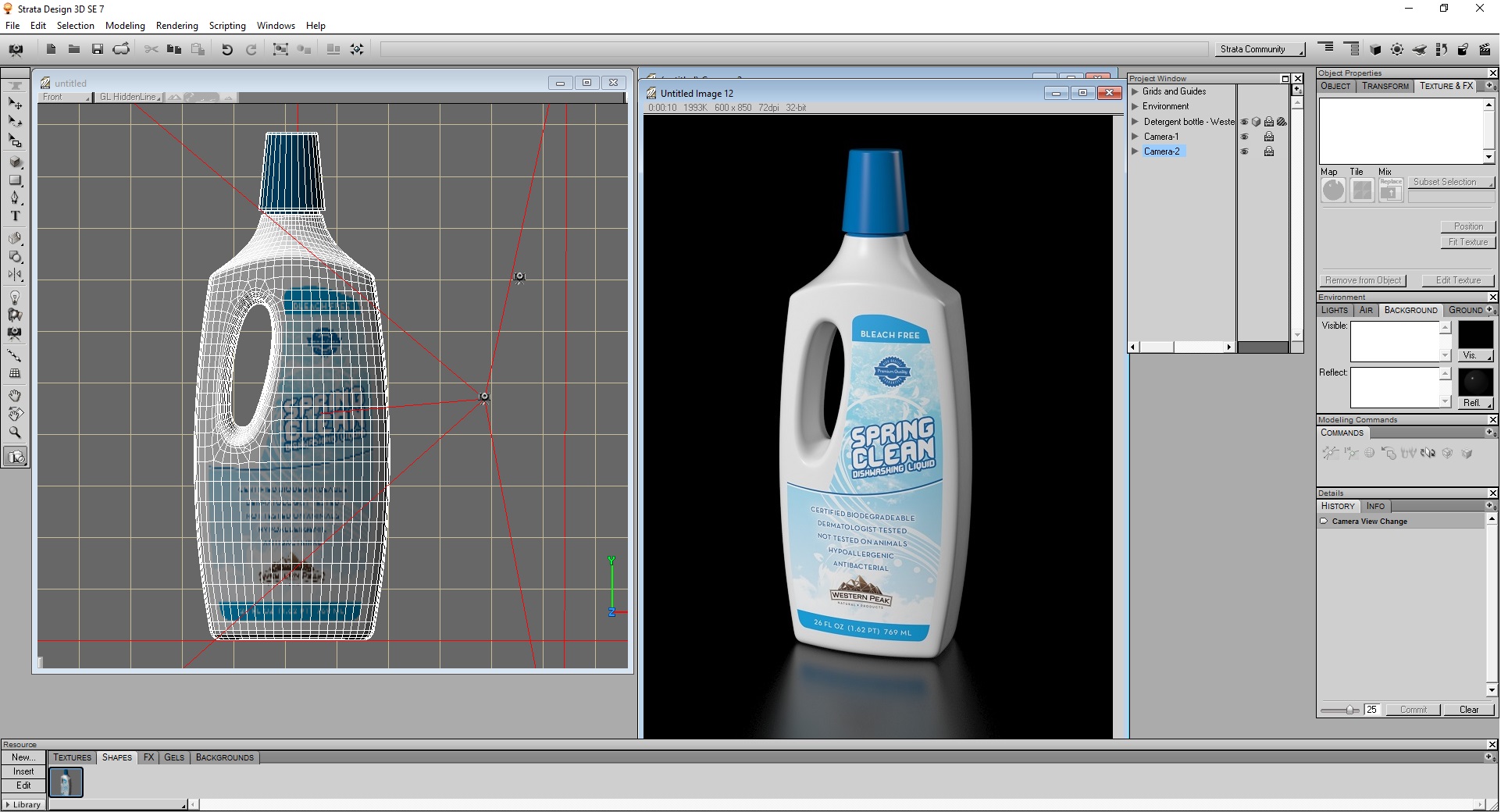Hide the Detergent bottle using its eye toggle
This screenshot has height=812, width=1501.
point(1245,121)
